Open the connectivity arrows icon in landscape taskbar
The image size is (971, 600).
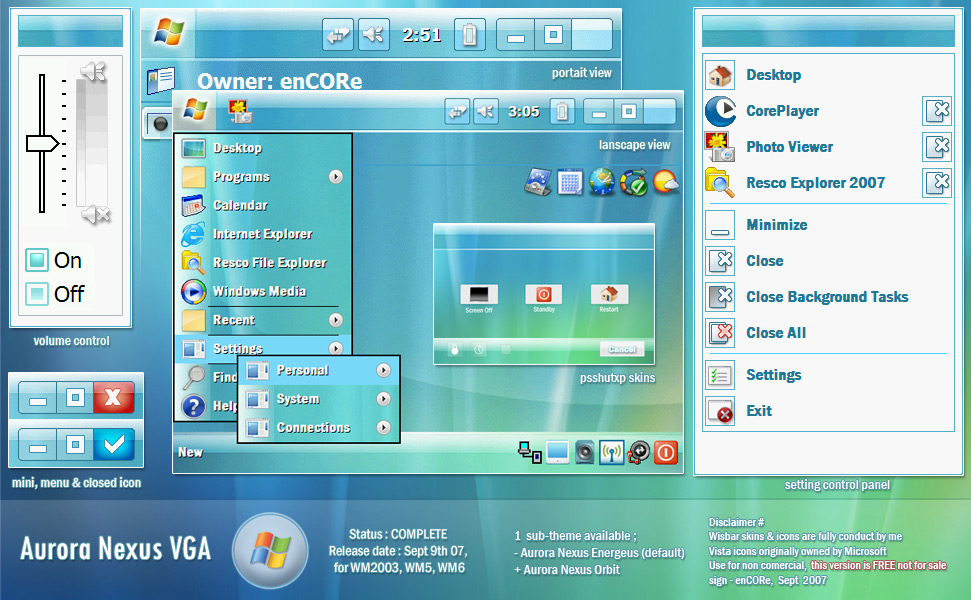tap(458, 112)
